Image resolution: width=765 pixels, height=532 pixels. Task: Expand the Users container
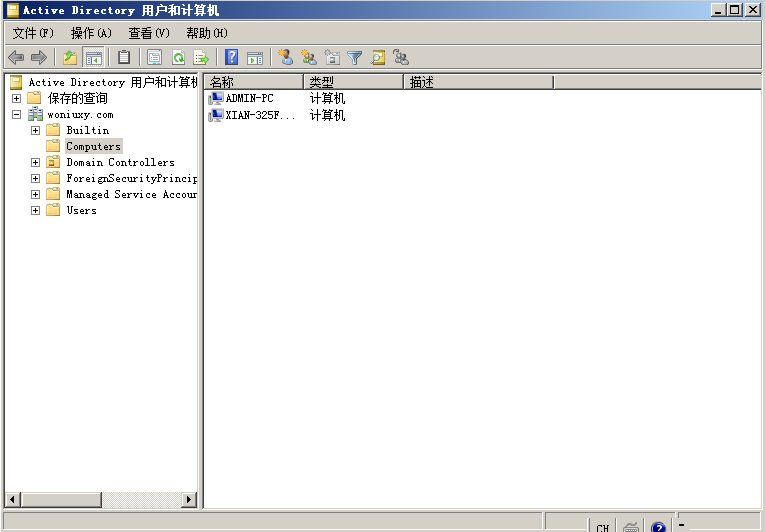coord(35,210)
